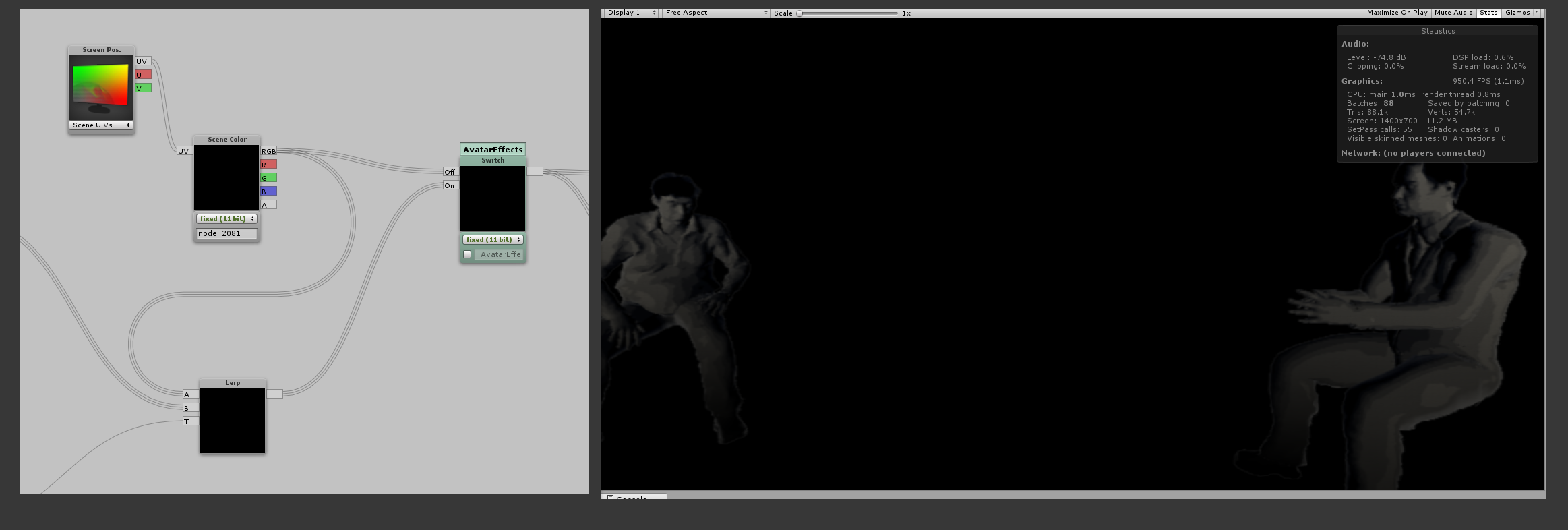Open the Display 1 dropdown

coord(631,13)
